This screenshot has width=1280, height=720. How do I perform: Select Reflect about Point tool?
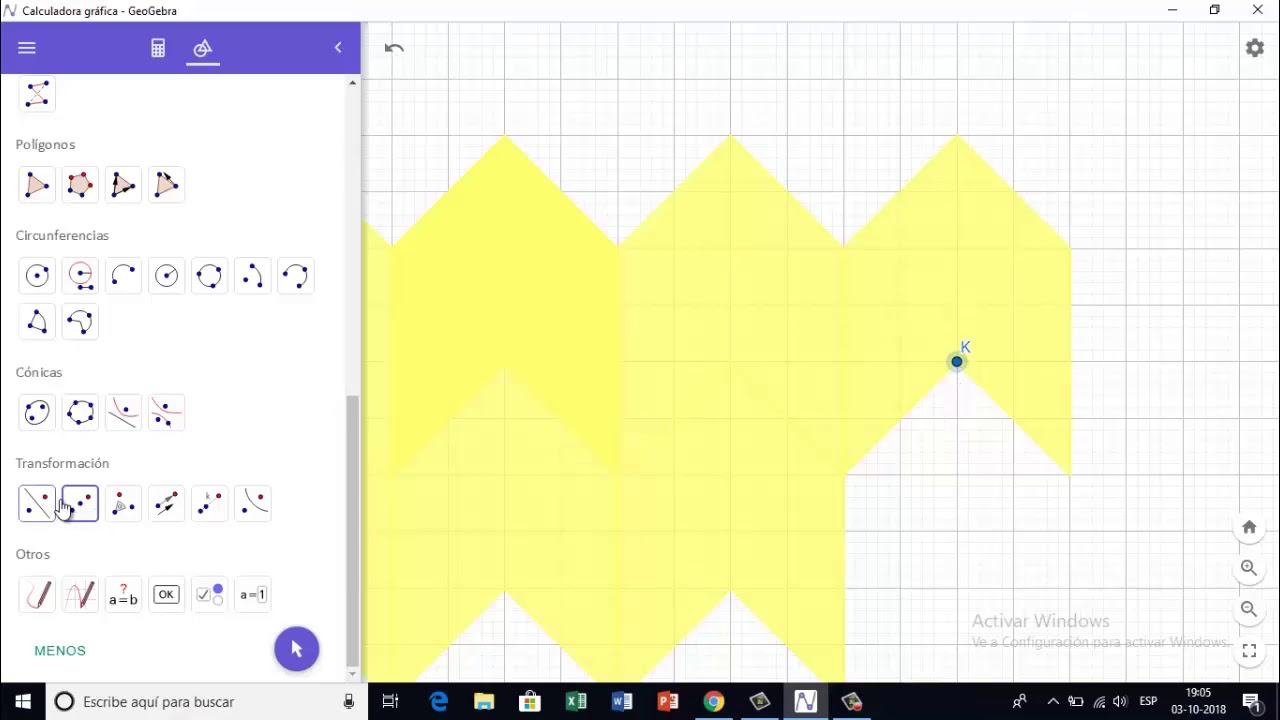tap(80, 504)
